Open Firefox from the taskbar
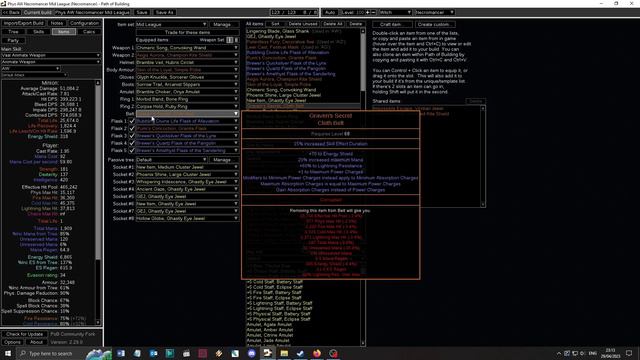Screen dimensions: 640x360 pyautogui.click(x=317, y=353)
